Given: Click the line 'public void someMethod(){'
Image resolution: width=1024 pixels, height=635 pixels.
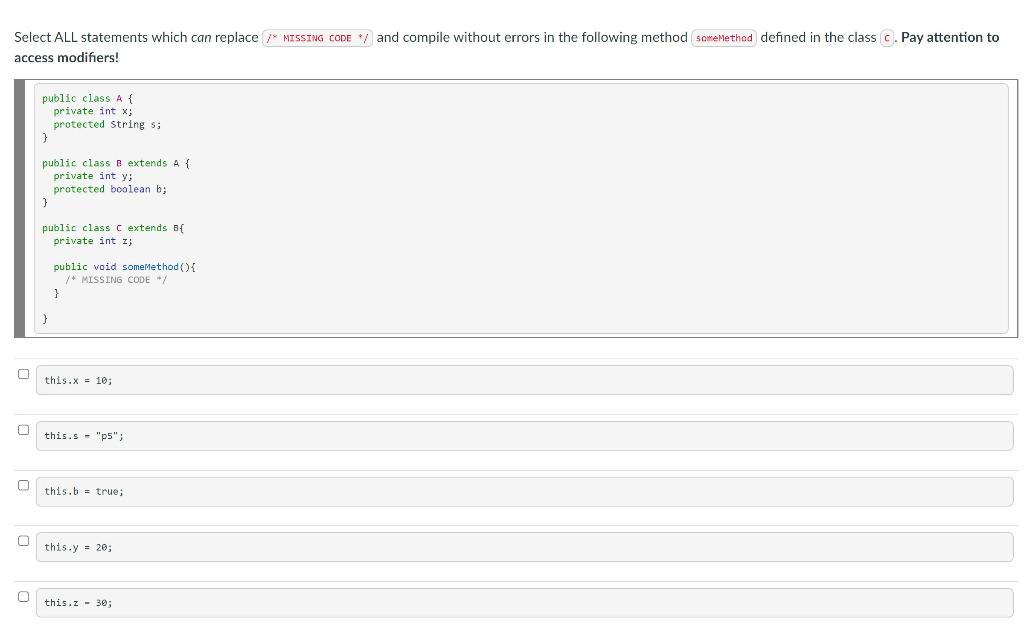Looking at the screenshot, I should (124, 267).
